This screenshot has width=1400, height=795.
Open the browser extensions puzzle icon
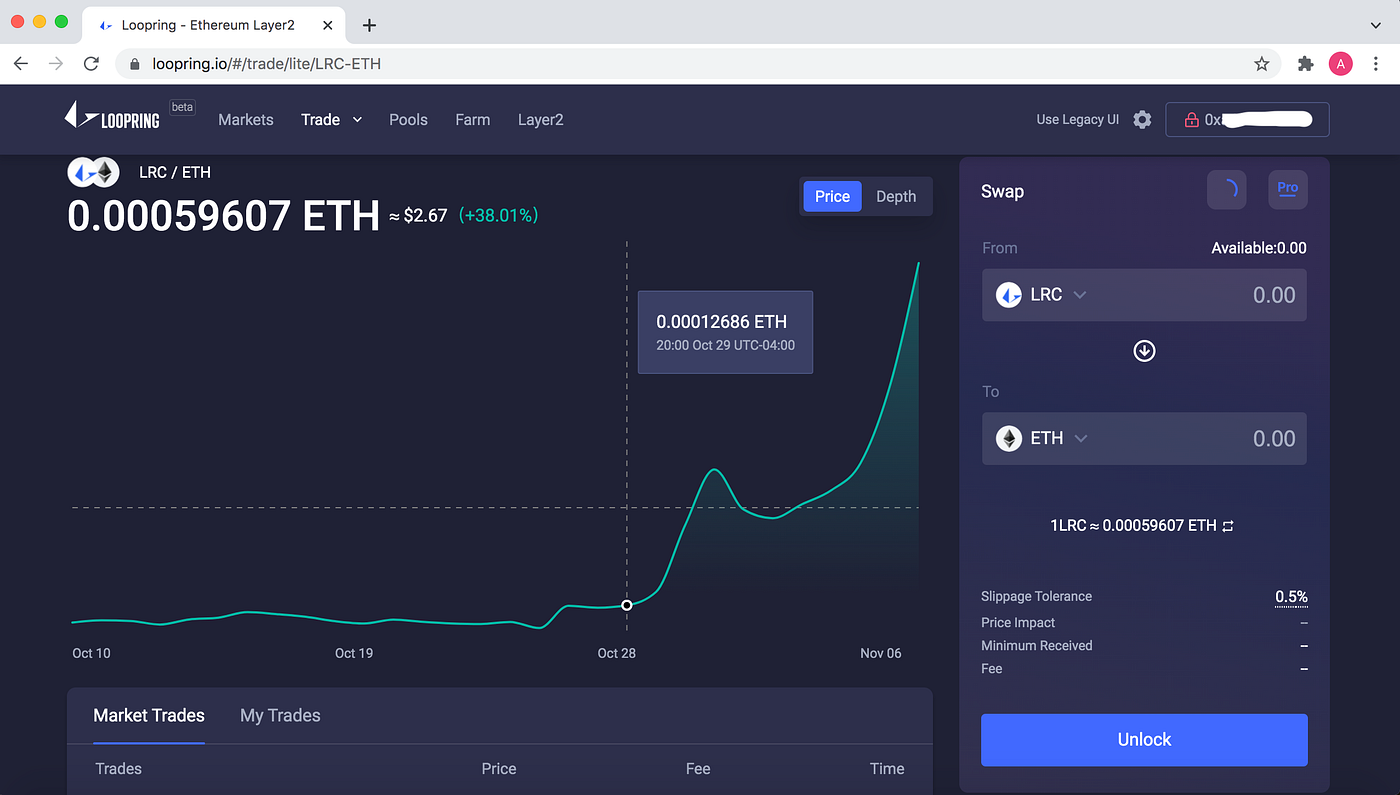[1305, 63]
